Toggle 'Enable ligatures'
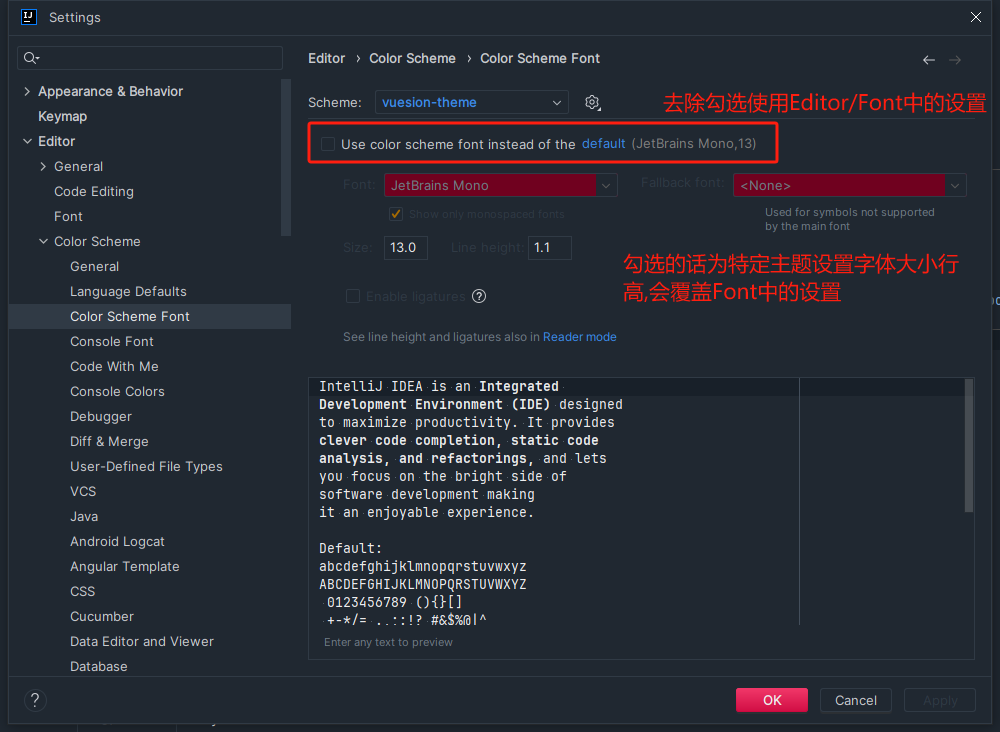 tap(353, 296)
